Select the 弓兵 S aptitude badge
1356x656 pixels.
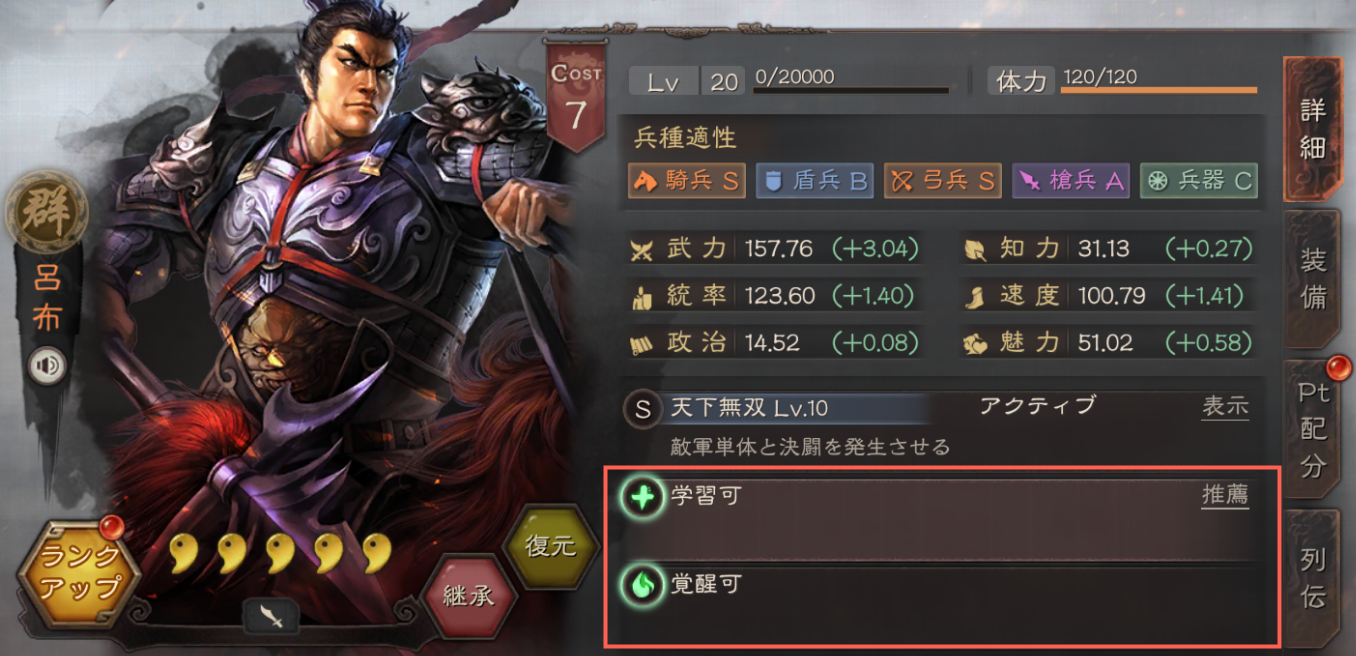point(943,181)
